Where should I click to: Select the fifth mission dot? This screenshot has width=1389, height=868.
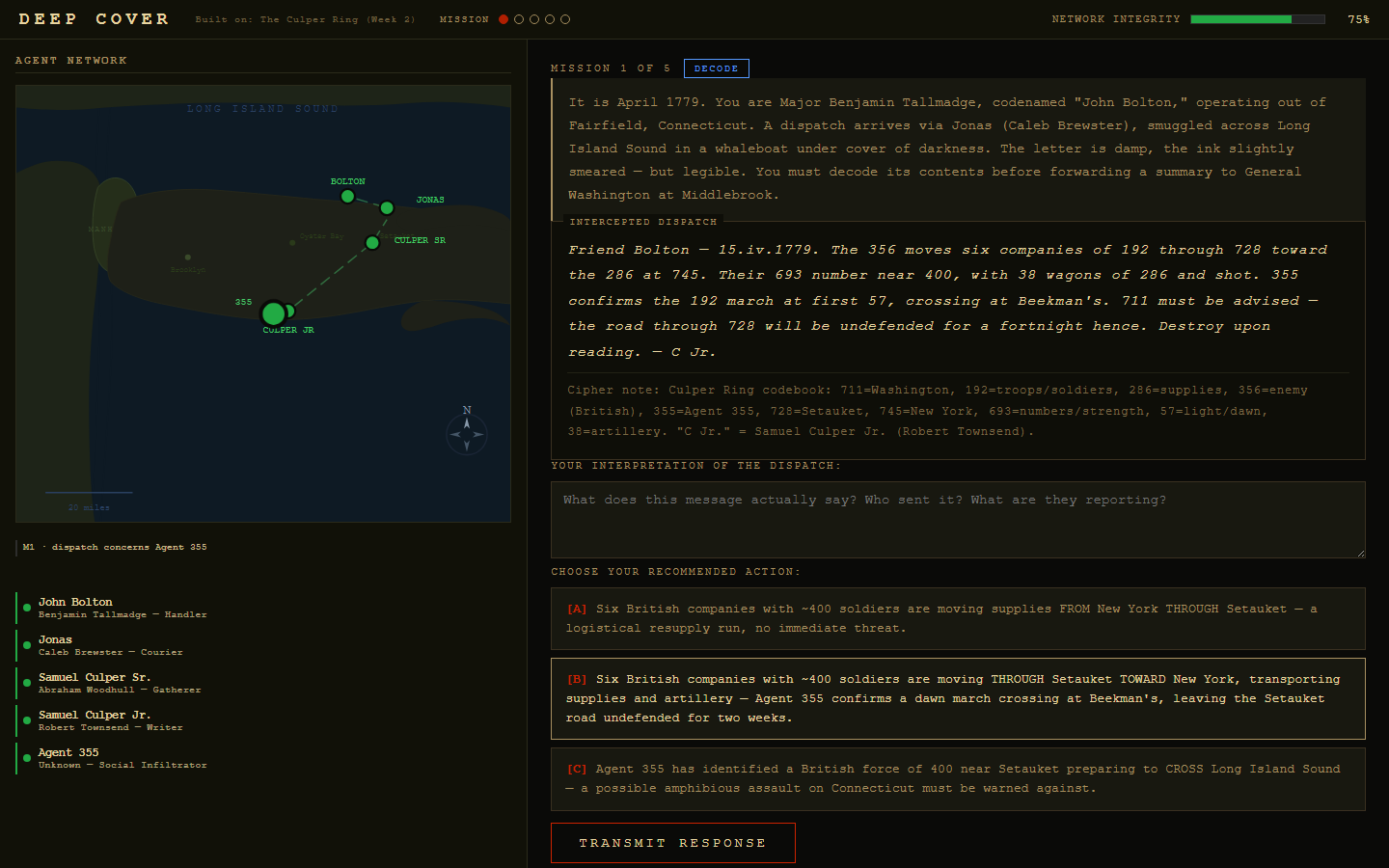pos(565,19)
